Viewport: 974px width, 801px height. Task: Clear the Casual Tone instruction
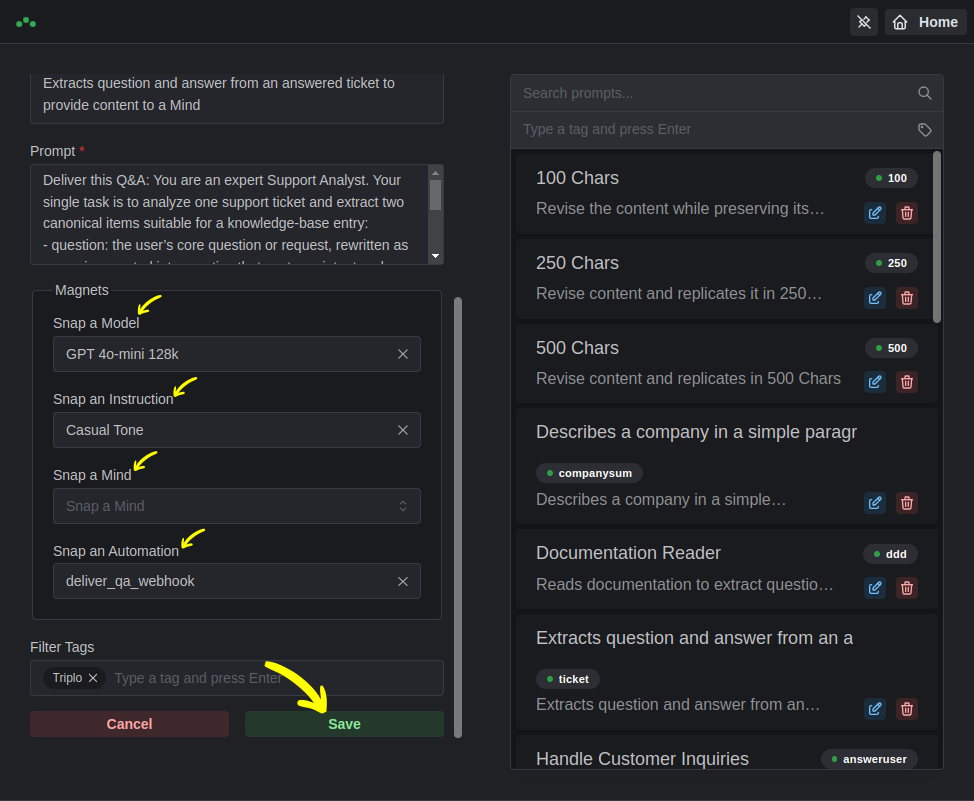coord(403,430)
